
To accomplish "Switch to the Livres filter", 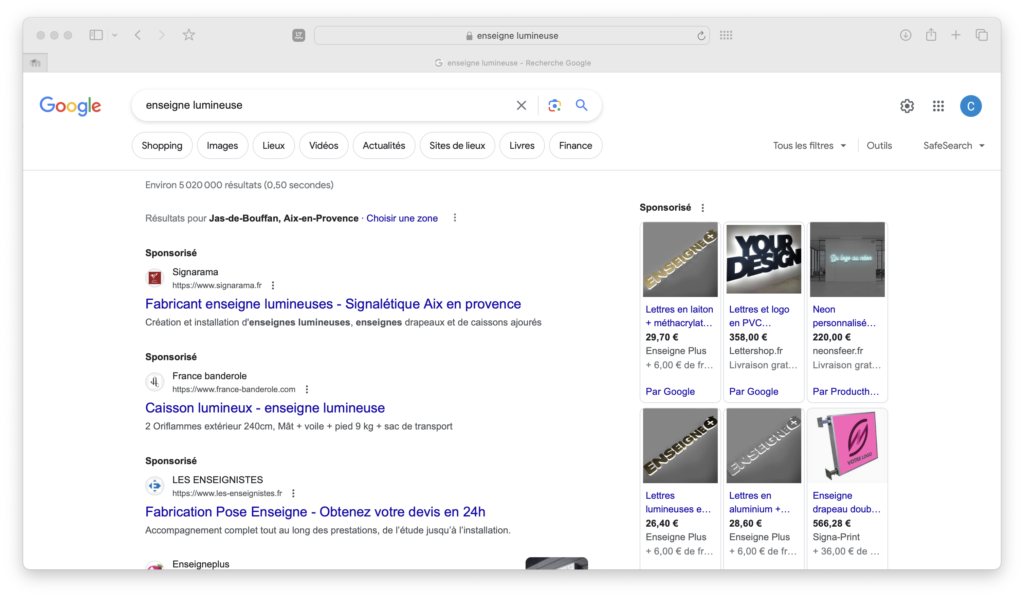I will click(x=522, y=146).
